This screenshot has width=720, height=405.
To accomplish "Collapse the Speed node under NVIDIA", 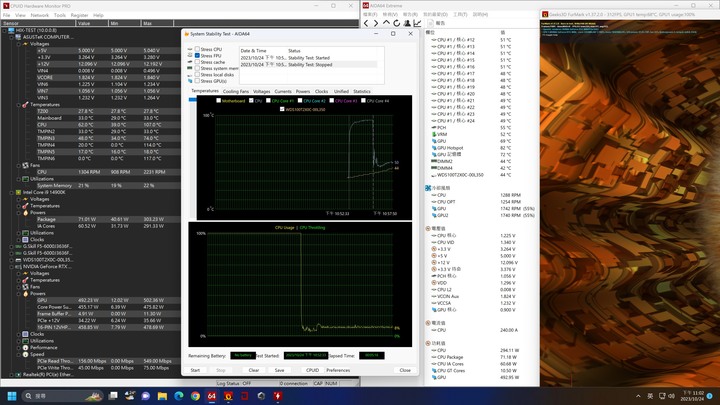I will click(18, 354).
